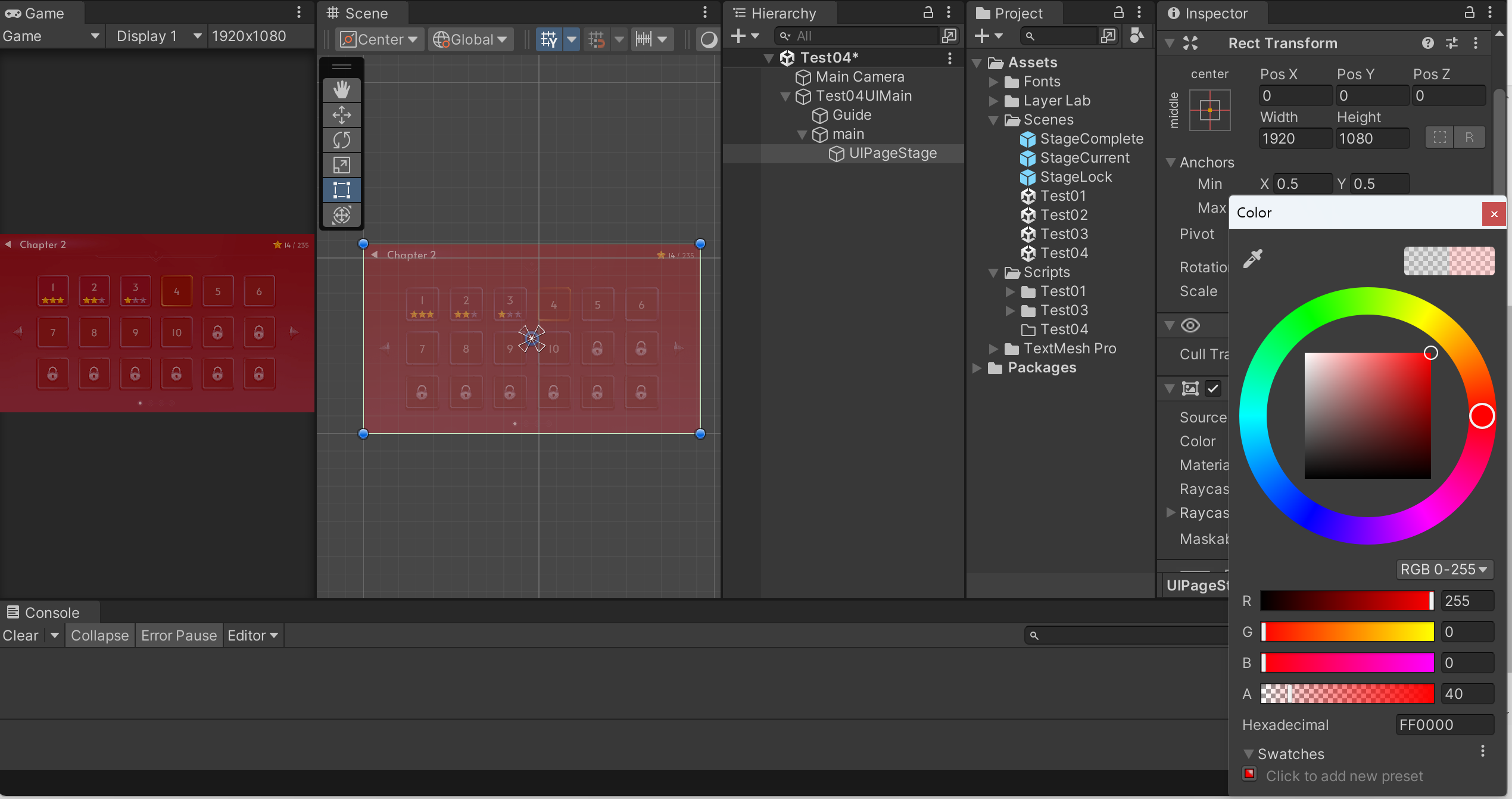Select the Move tool
The width and height of the screenshot is (1512, 799).
341,115
